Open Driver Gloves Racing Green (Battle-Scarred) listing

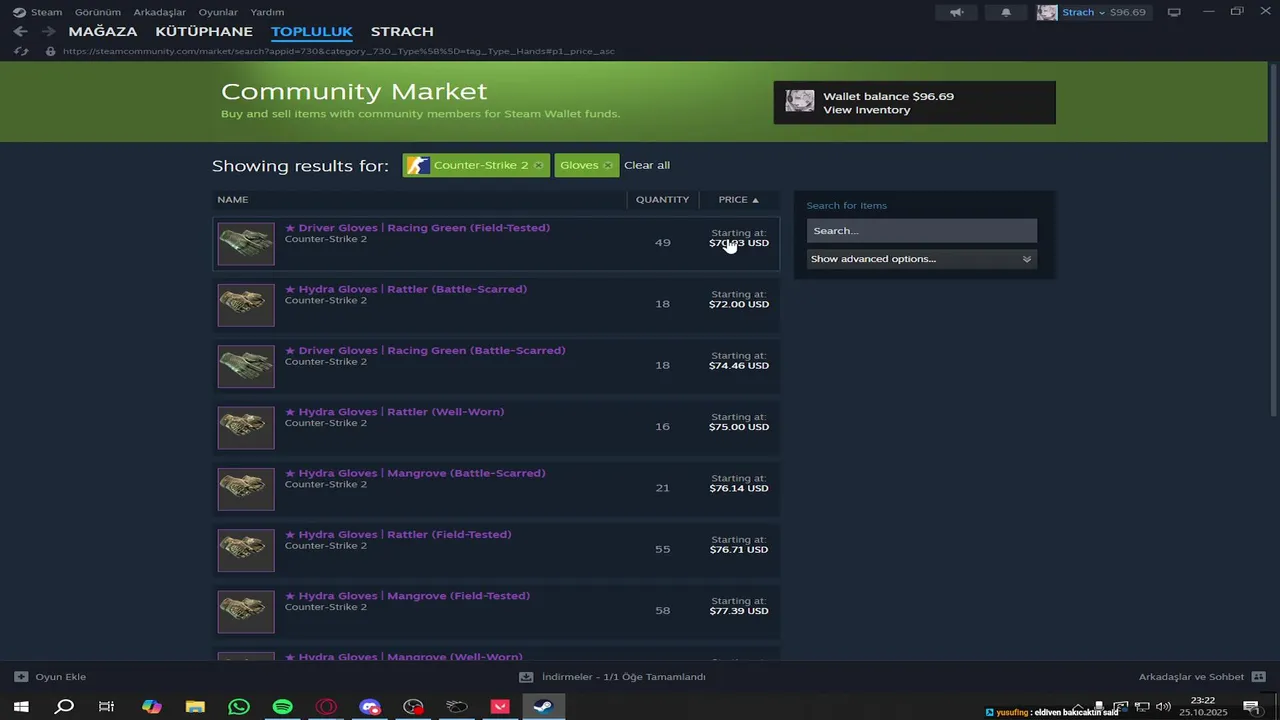coord(496,365)
